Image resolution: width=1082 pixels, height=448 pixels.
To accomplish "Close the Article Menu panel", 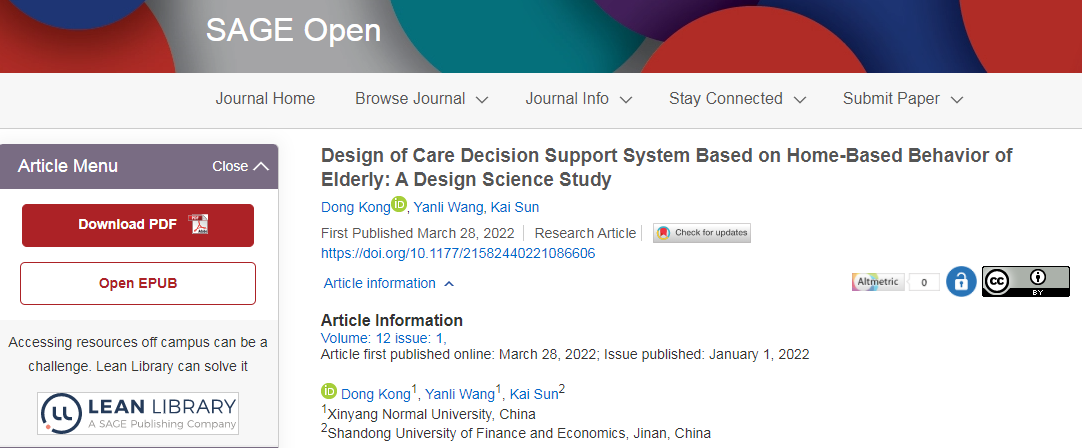I will [x=241, y=166].
